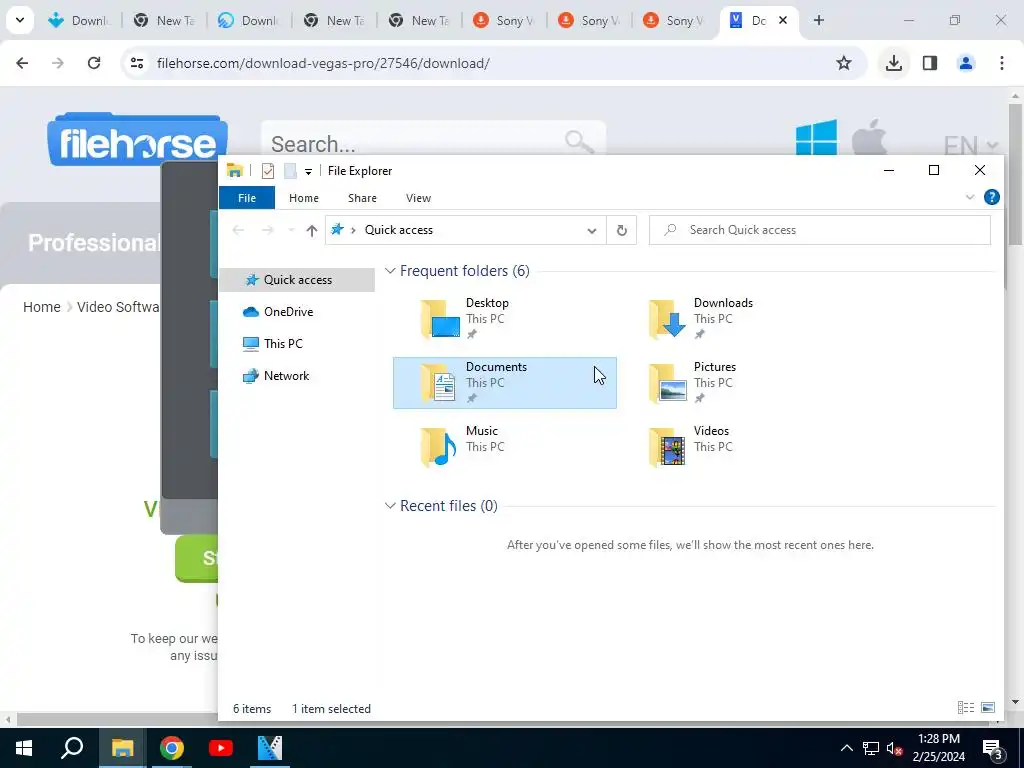
Task: Open Chrome three-dot menu
Action: coord(1002,63)
